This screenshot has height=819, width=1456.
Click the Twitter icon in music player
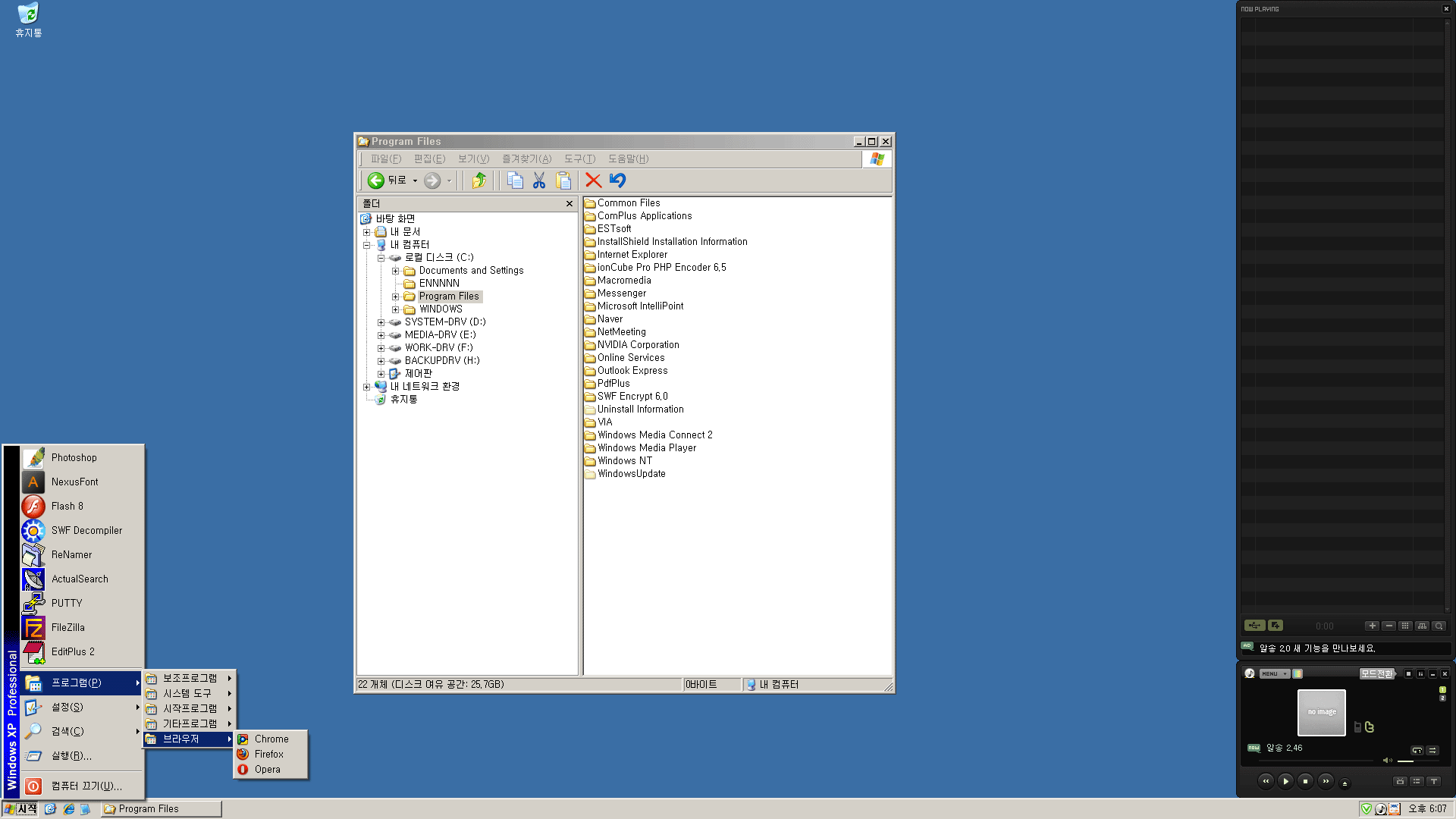click(1370, 726)
